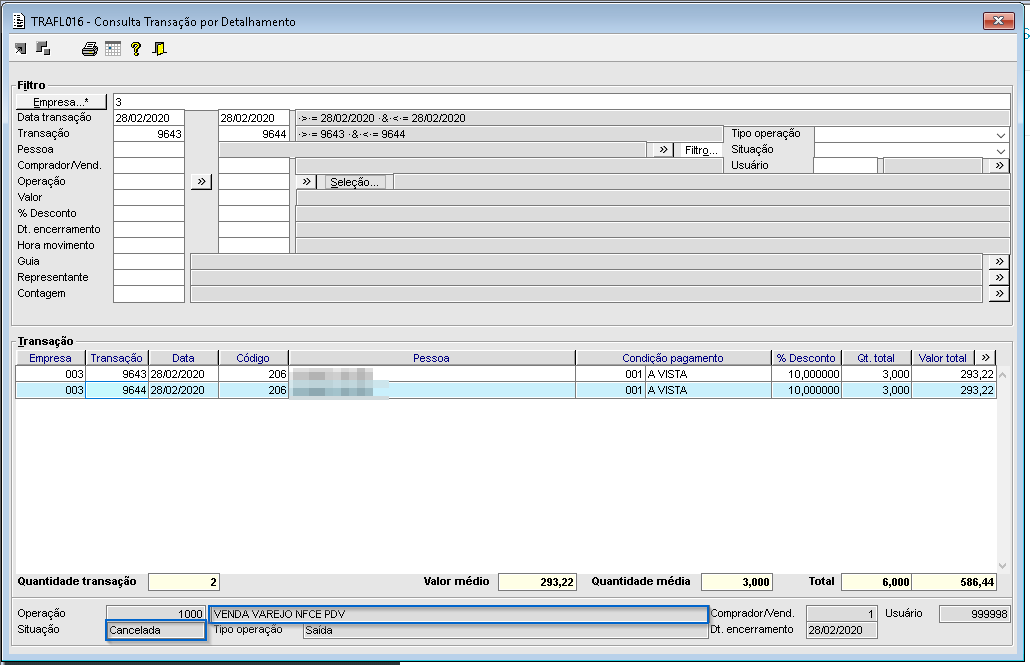
Task: Click the » lookup button for Usuário
Action: [999, 166]
